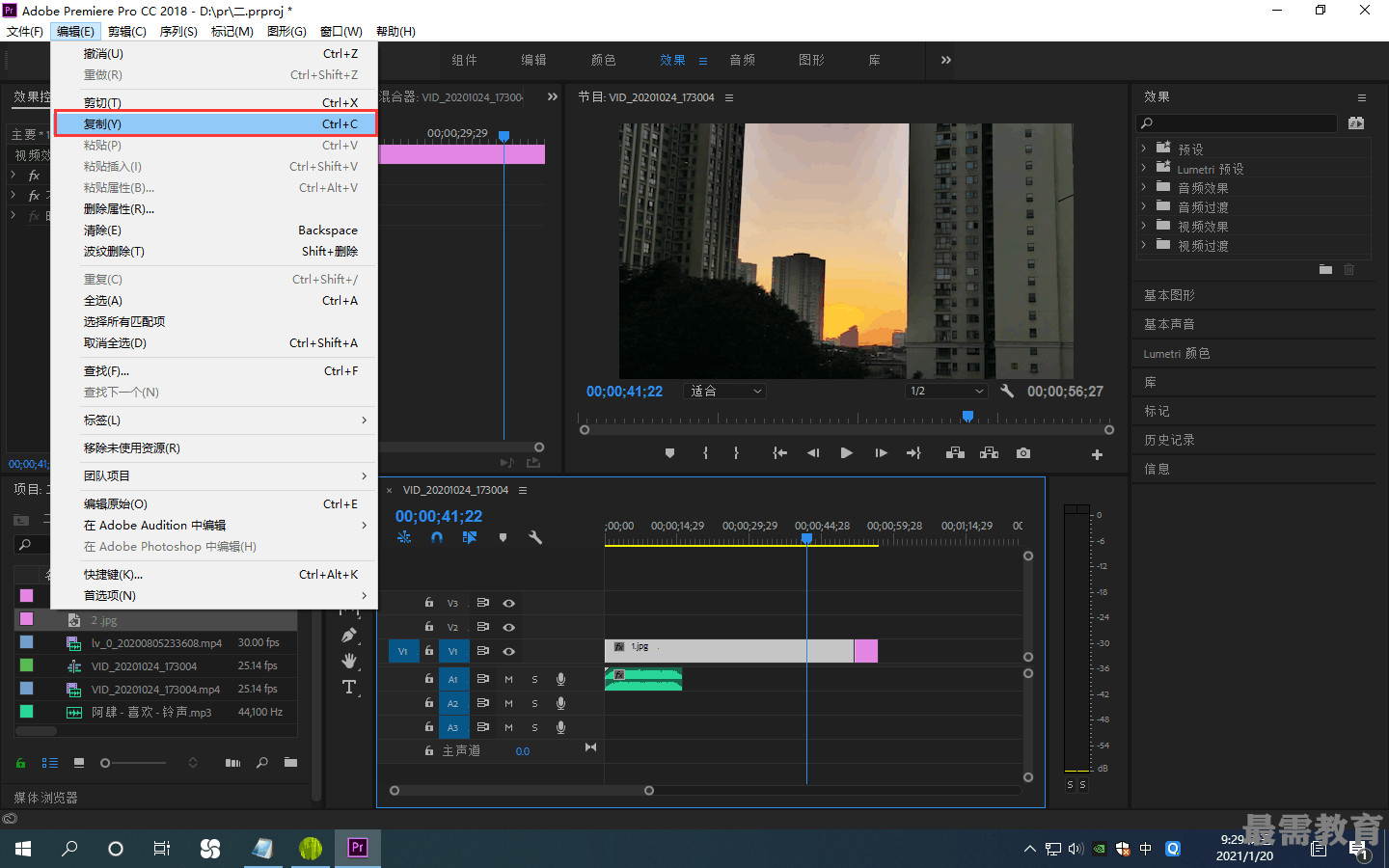Open the 基本图形 panel
The height and width of the screenshot is (868, 1389).
coord(1169,295)
